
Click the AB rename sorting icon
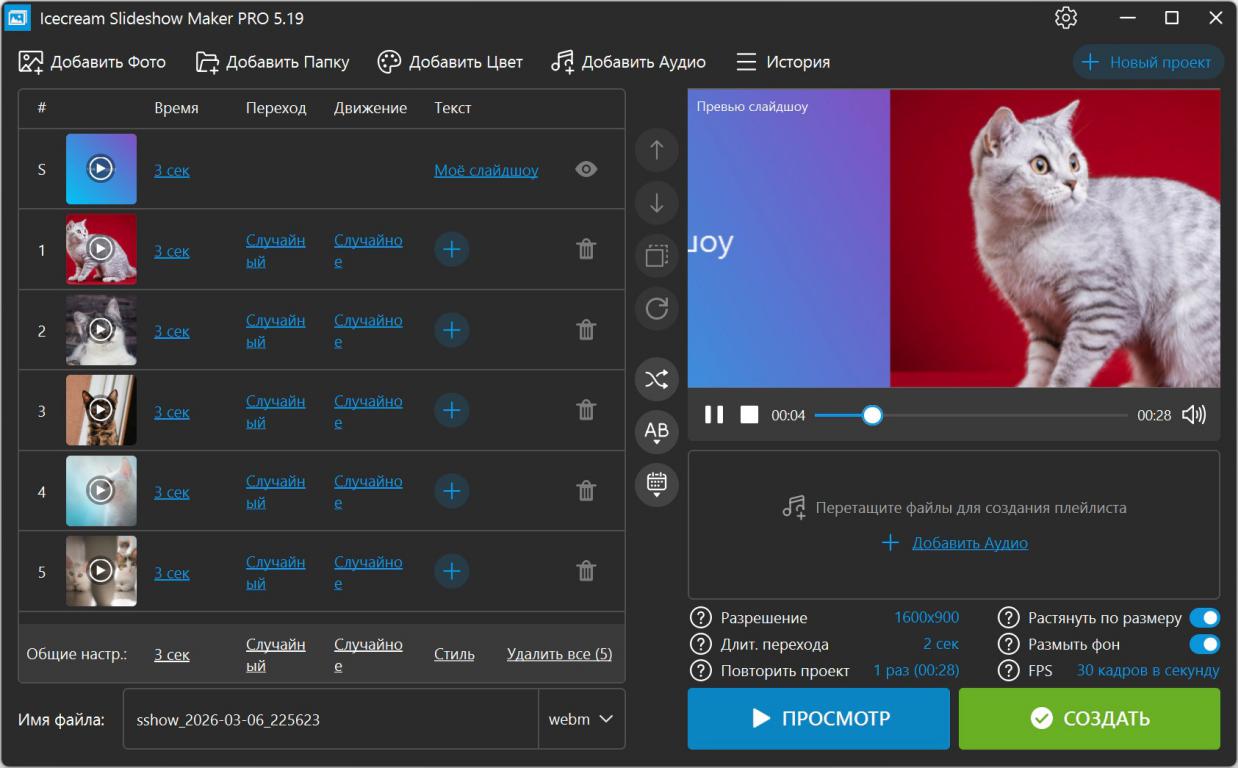point(656,432)
